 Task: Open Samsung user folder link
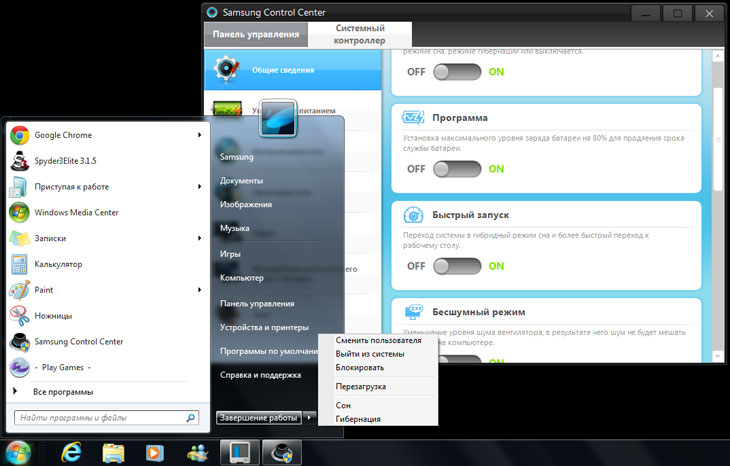click(x=237, y=157)
